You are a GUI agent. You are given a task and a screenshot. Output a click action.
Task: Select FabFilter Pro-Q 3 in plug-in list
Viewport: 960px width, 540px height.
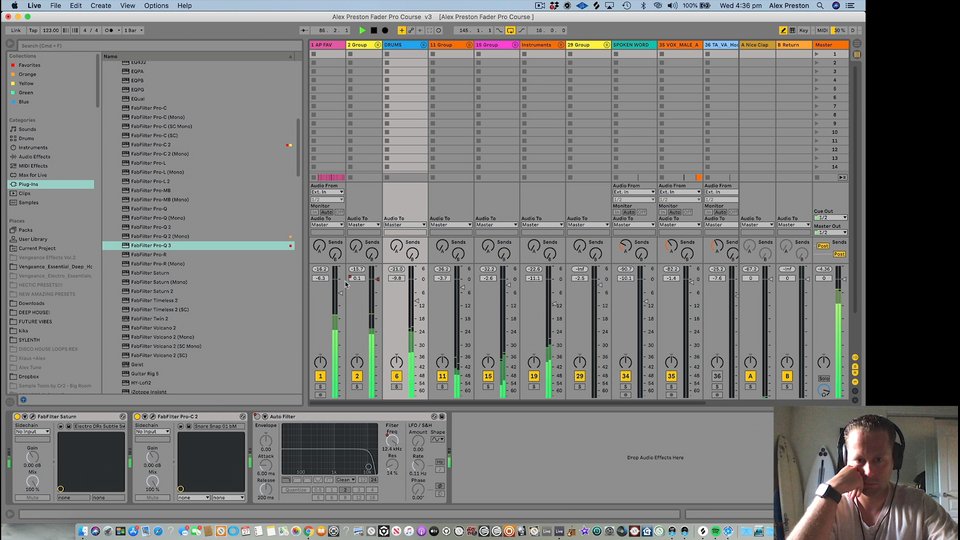point(199,246)
